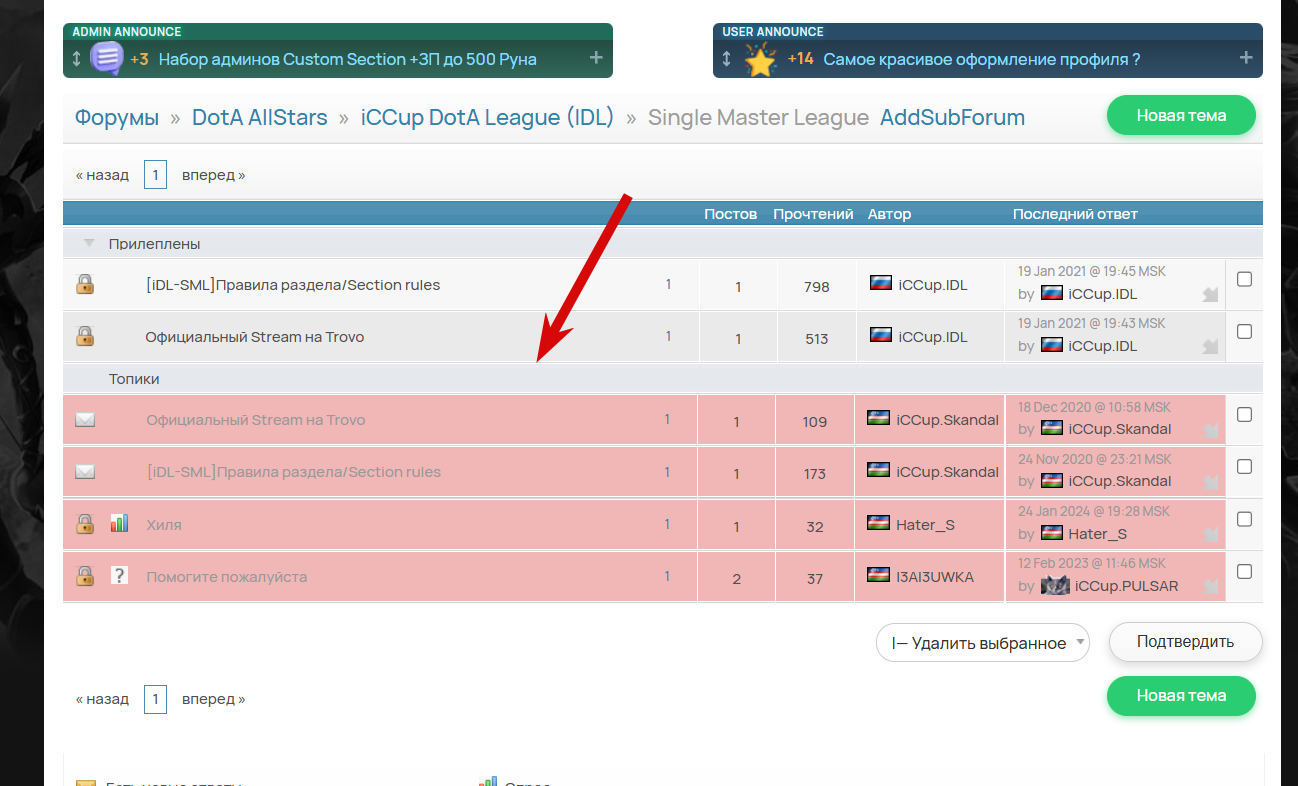Sort by Прочтений column header

[x=813, y=214]
